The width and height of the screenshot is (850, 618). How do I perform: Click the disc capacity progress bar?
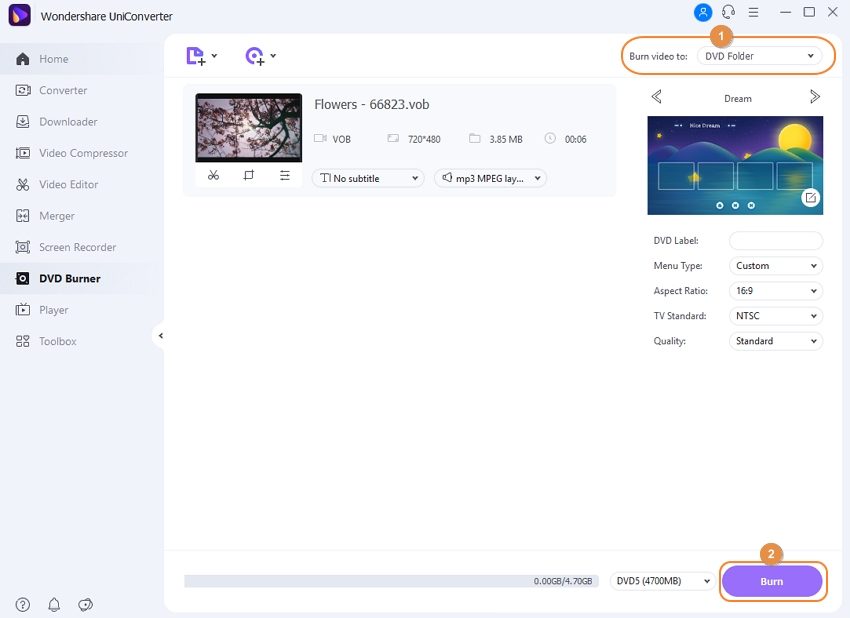(x=391, y=581)
